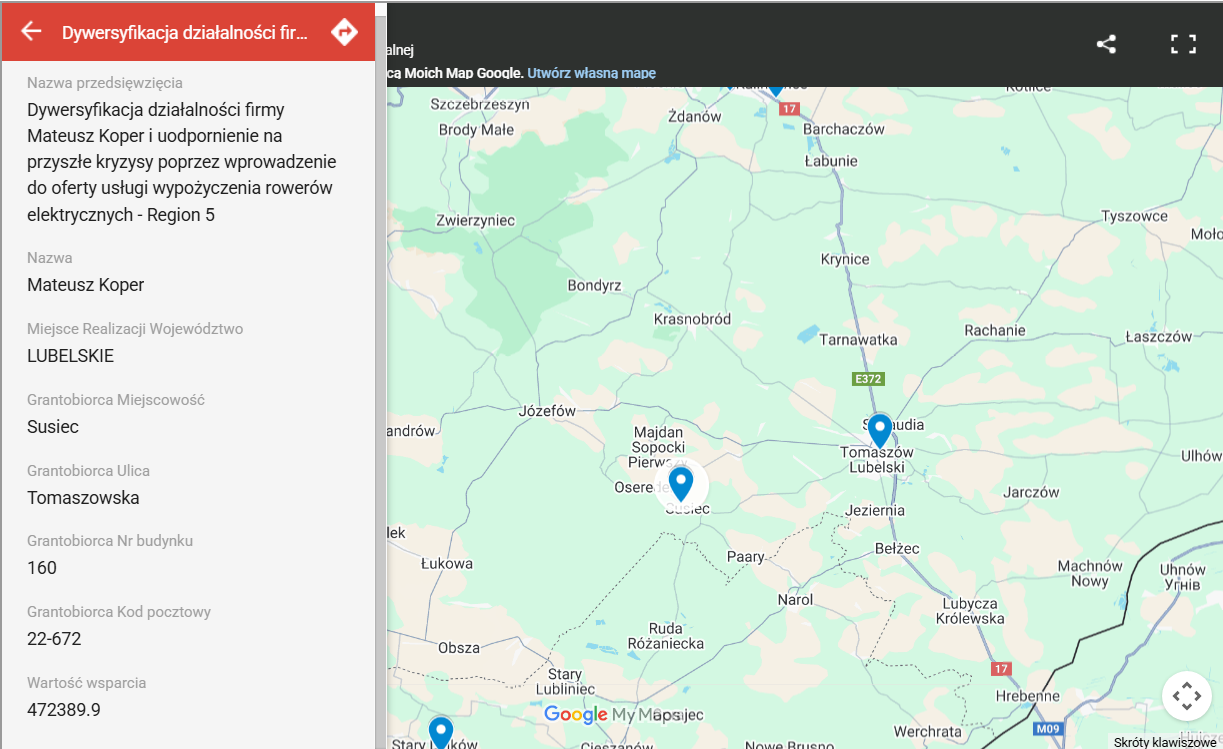Select the blue pin in bottom-left map corner
The width and height of the screenshot is (1223, 749).
pyautogui.click(x=440, y=731)
